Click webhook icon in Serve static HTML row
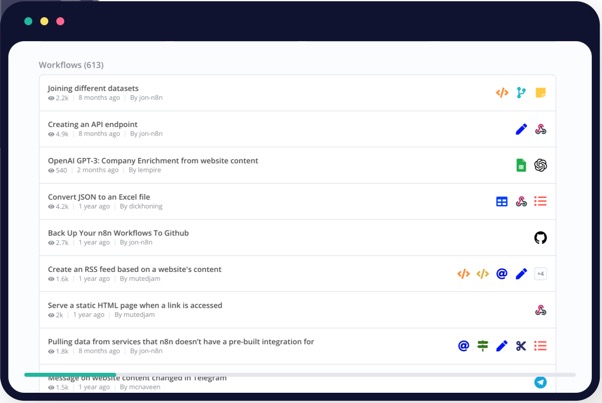The image size is (602, 403). [540, 310]
